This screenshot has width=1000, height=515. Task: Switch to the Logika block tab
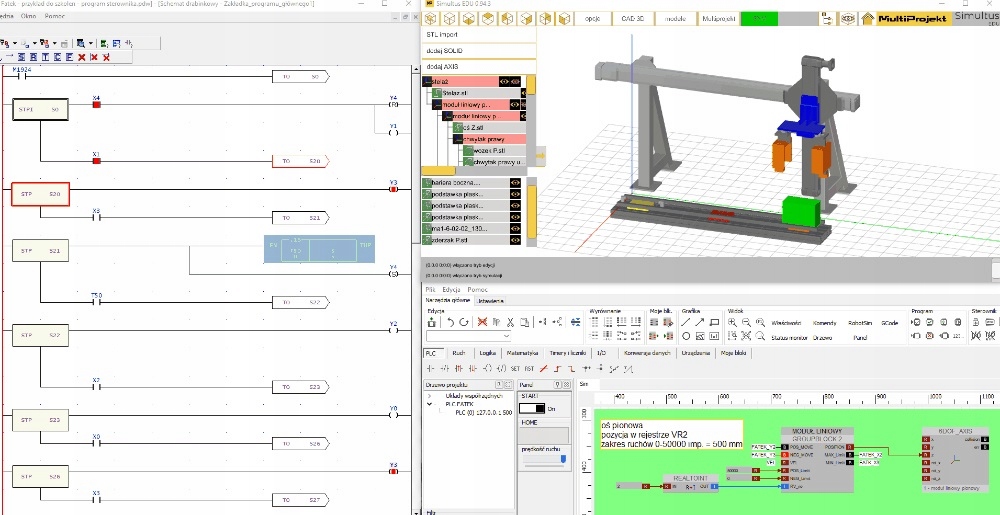click(x=487, y=352)
